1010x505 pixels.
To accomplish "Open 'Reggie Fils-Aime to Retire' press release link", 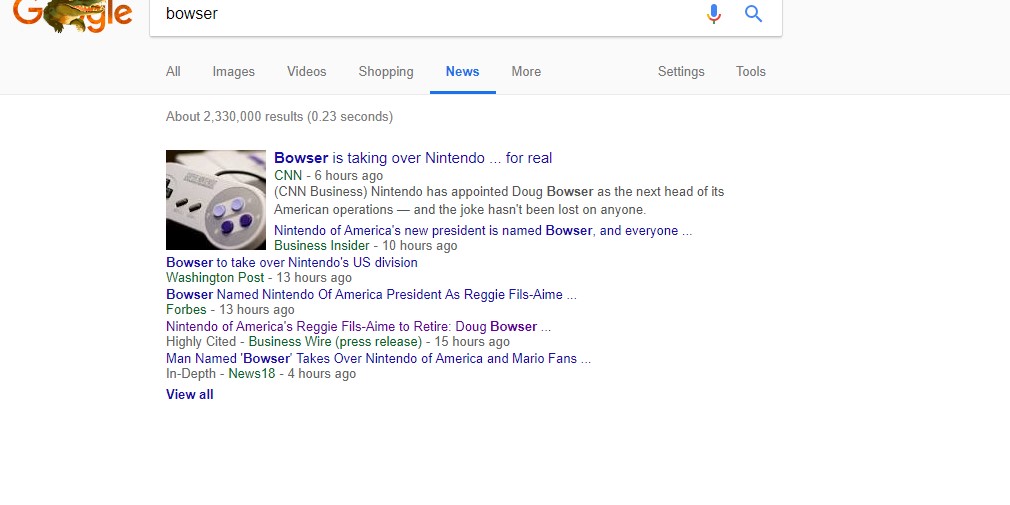I will (359, 326).
